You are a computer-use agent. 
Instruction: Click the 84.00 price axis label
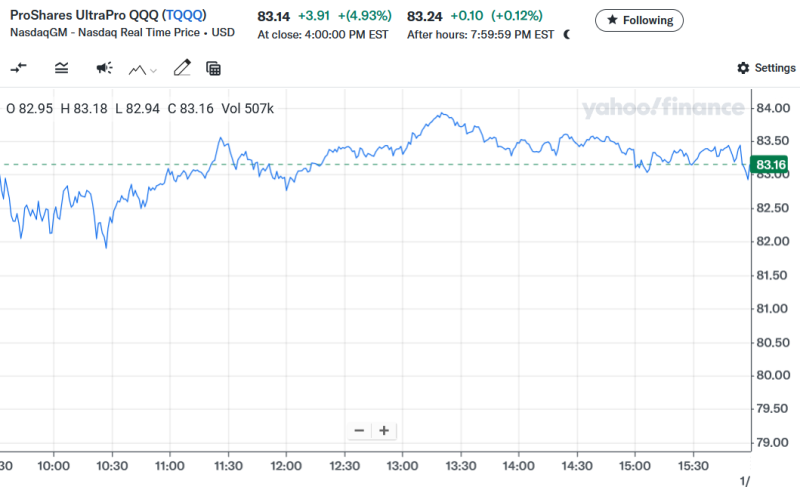775,108
